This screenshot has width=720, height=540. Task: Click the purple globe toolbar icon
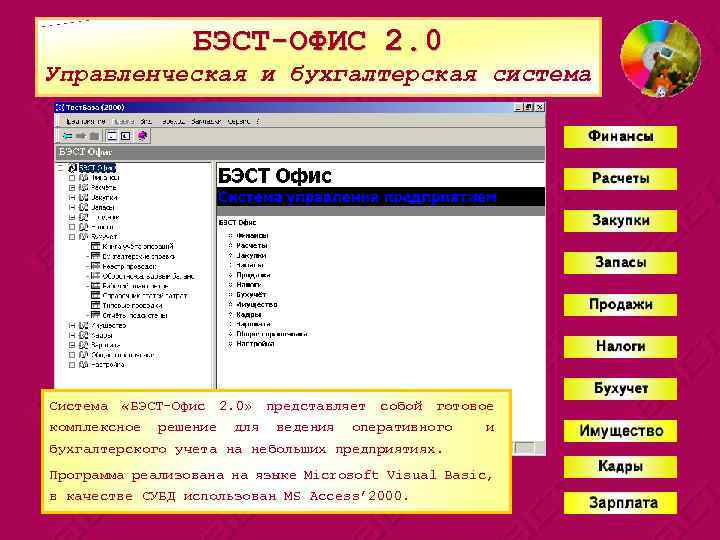tap(142, 136)
